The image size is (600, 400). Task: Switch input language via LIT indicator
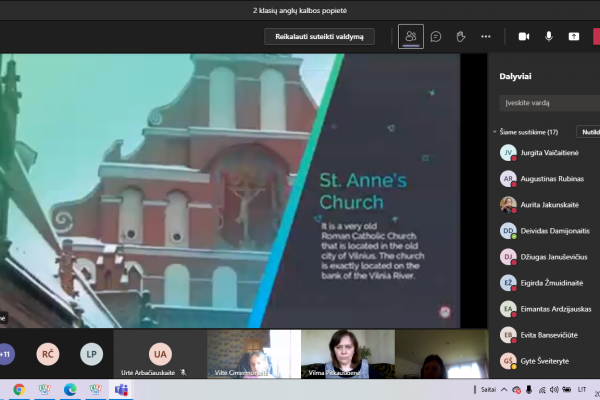click(582, 390)
